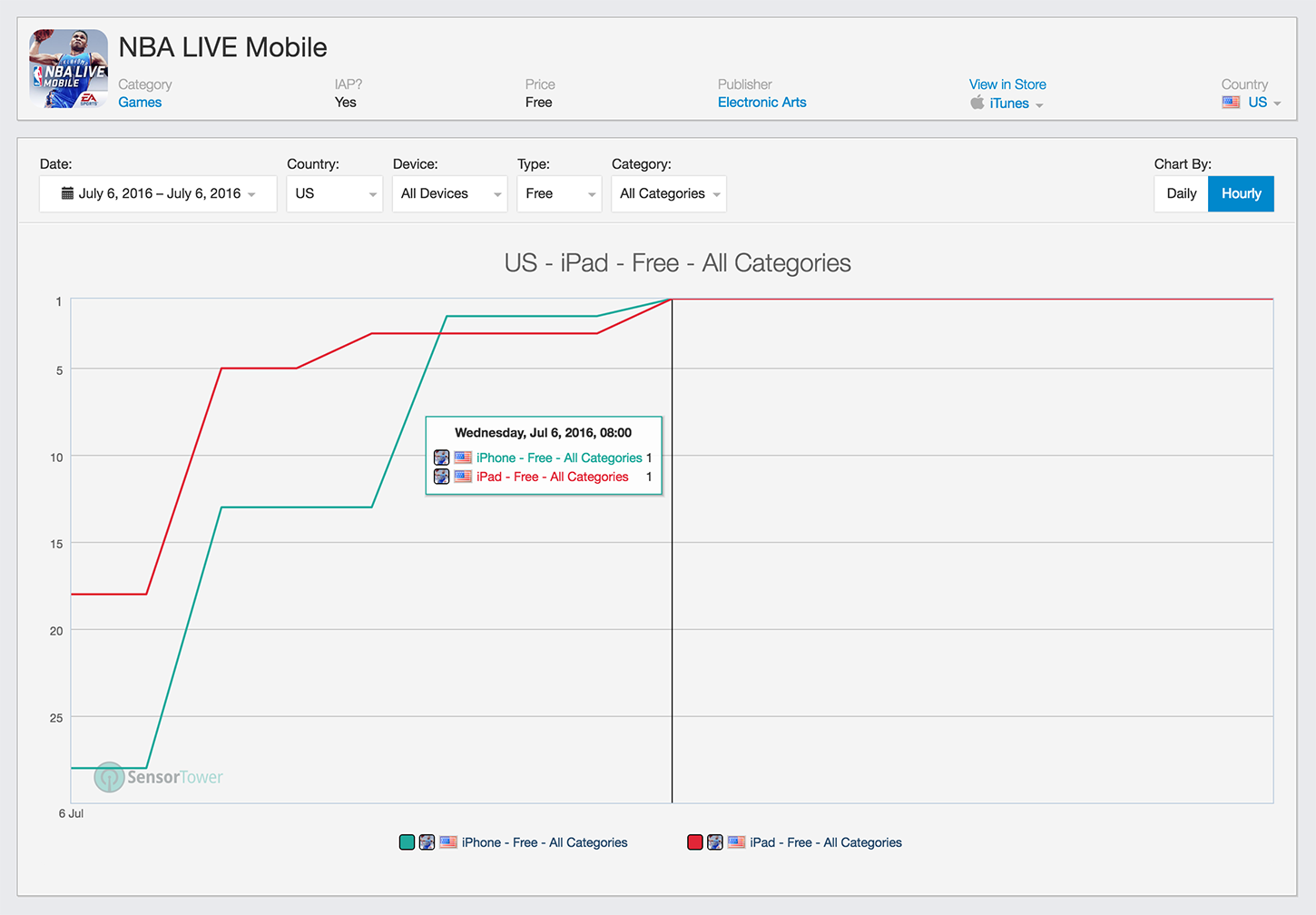This screenshot has height=915, width=1316.
Task: Click the Price value Free in header
Action: [x=538, y=103]
